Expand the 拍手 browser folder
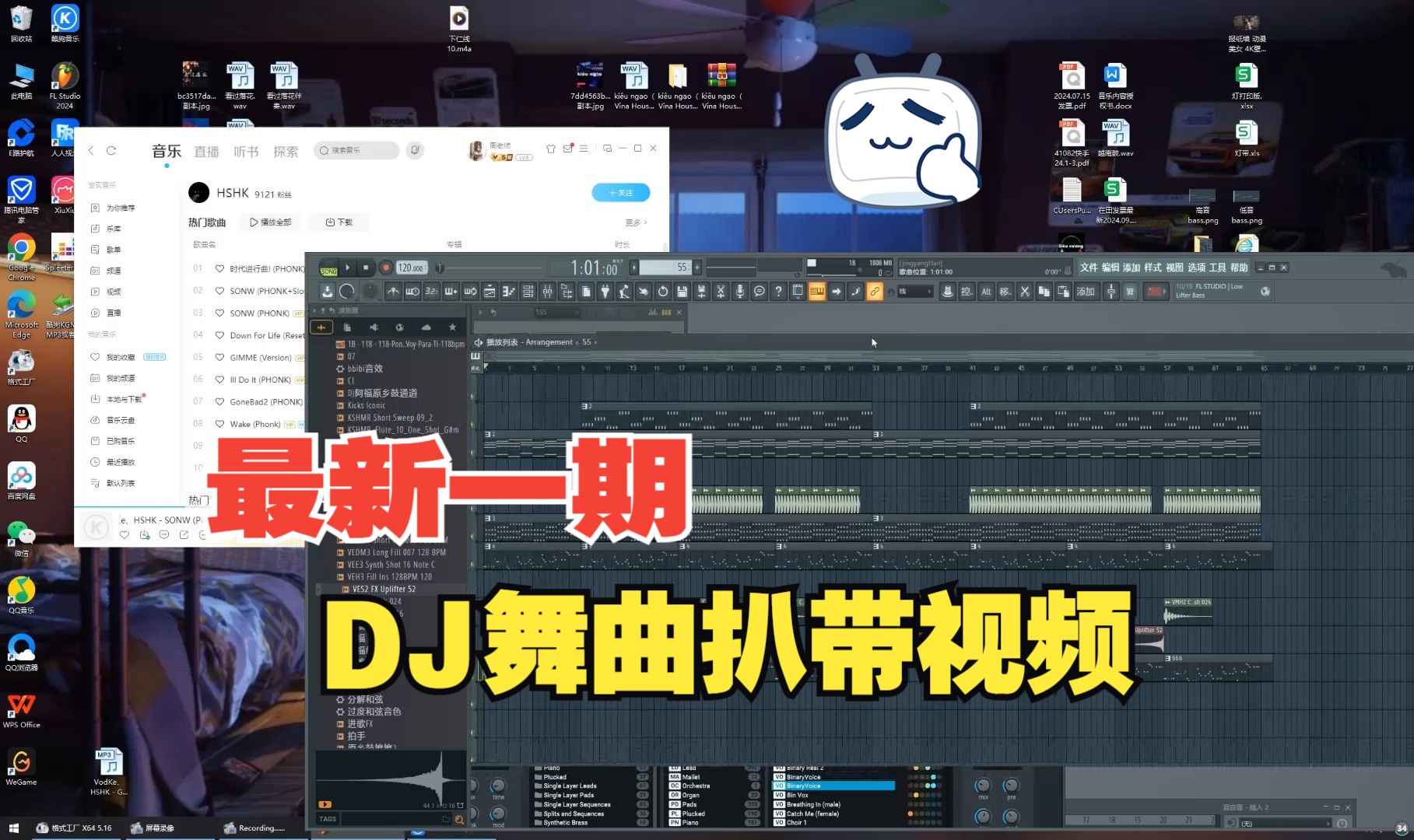The width and height of the screenshot is (1414, 840). pos(351,736)
